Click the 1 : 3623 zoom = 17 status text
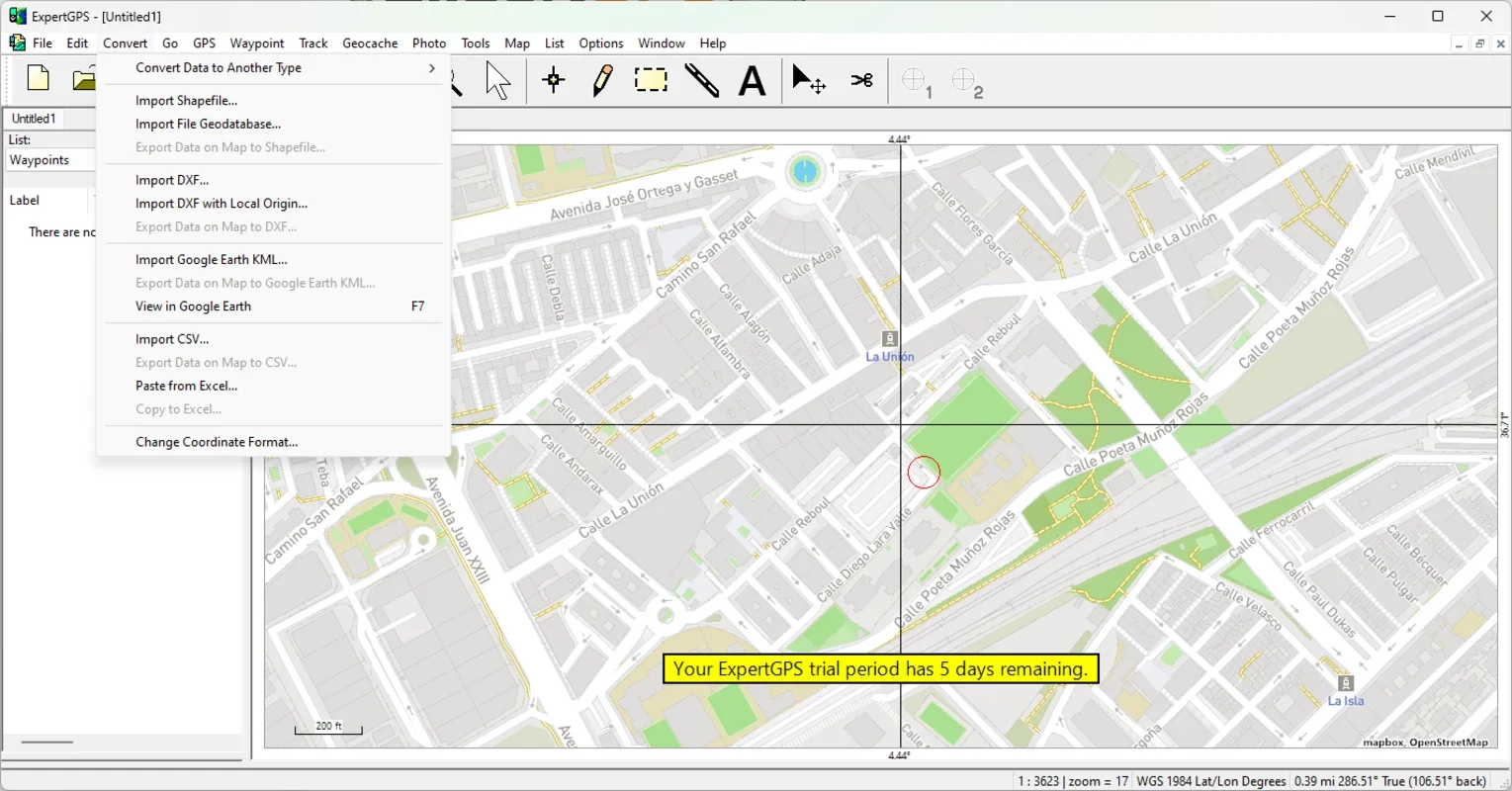The image size is (1512, 791). tap(1073, 781)
